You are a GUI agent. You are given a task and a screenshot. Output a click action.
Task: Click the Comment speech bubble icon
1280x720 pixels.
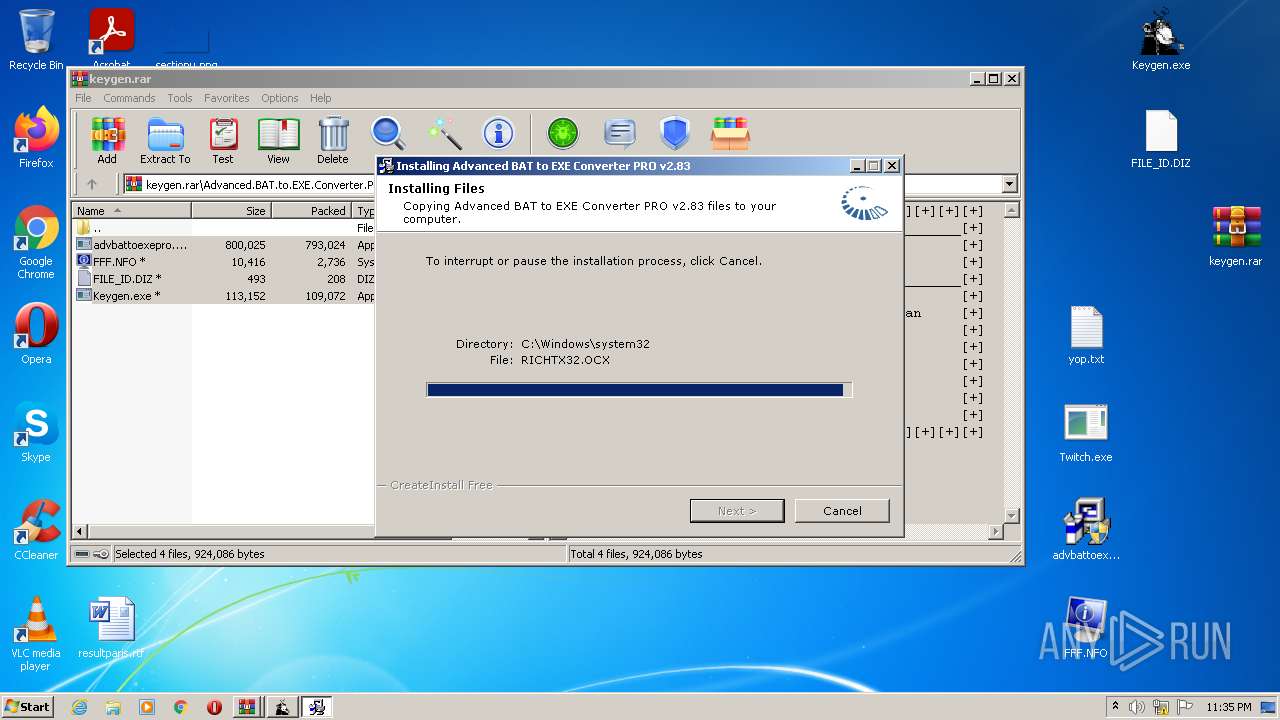click(620, 133)
